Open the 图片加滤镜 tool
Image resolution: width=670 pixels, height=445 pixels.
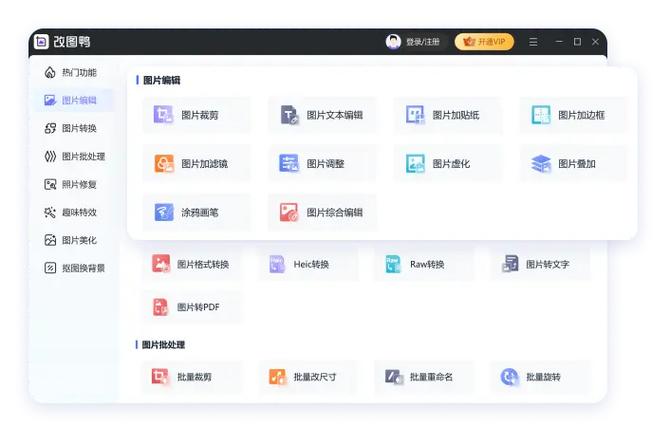[x=197, y=164]
